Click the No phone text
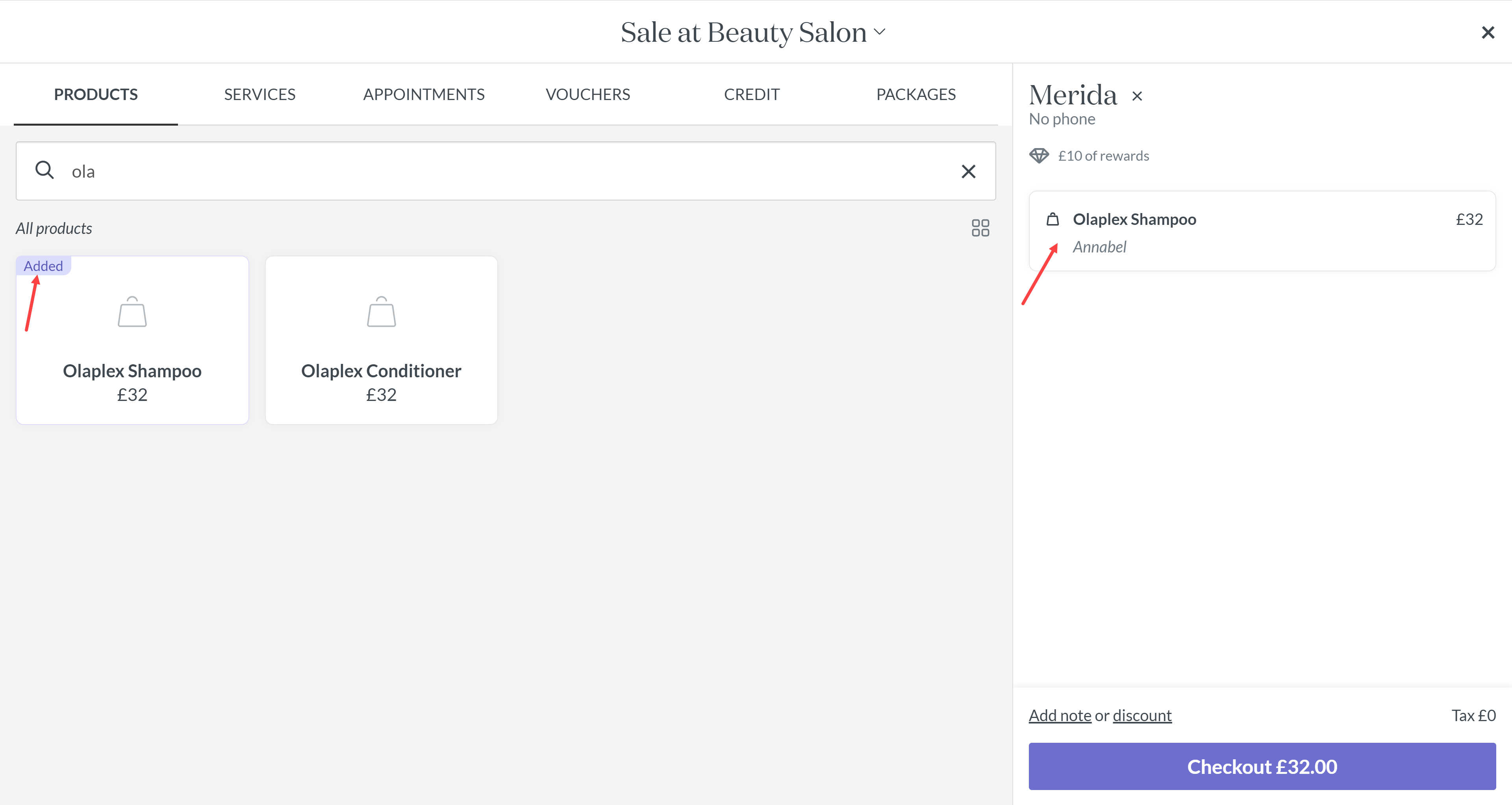The image size is (1512, 805). [x=1062, y=119]
